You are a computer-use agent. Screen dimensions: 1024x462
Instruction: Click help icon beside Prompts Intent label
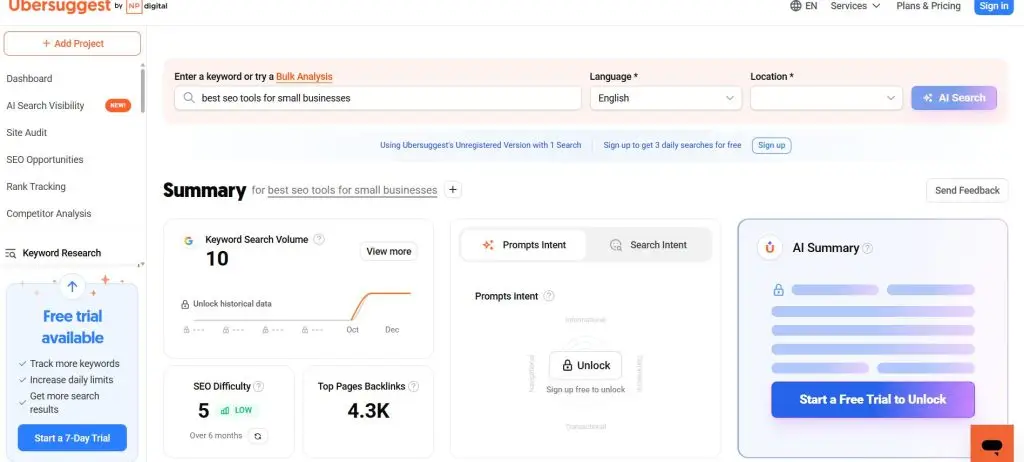point(549,296)
